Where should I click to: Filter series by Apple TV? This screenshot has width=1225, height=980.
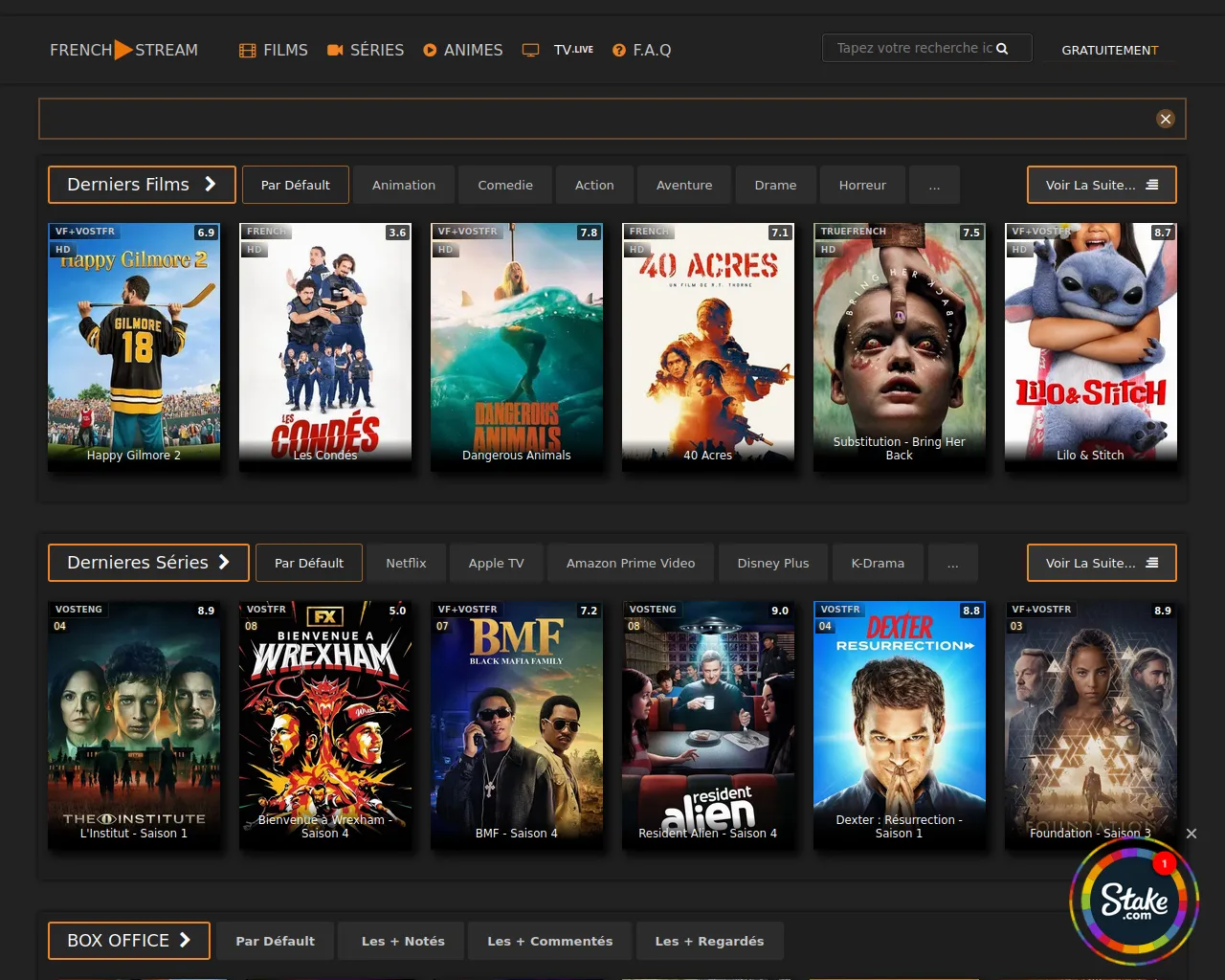click(496, 563)
